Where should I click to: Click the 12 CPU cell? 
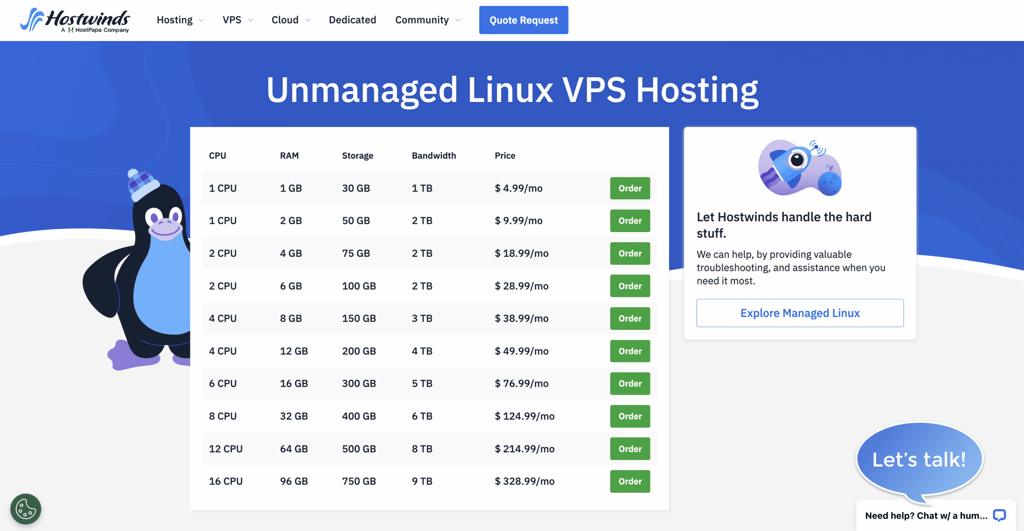(x=226, y=449)
